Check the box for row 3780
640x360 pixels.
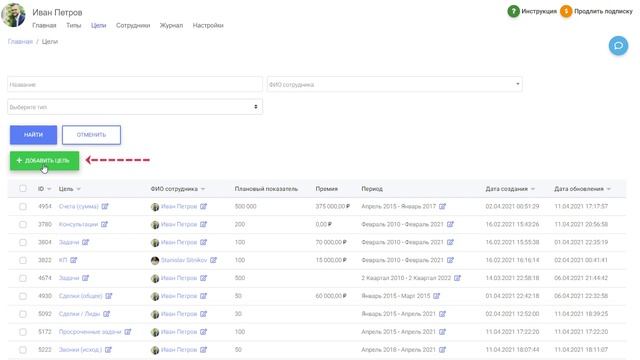[23, 224]
